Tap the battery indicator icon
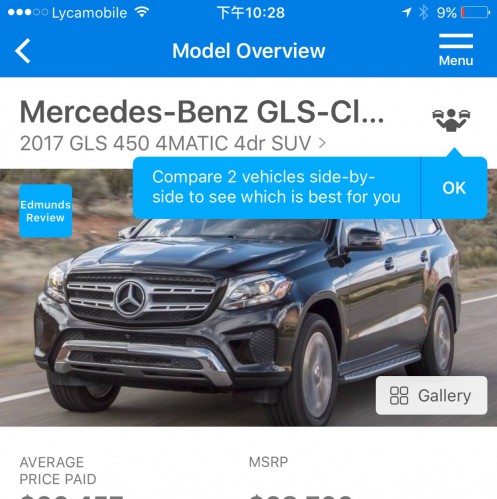Viewport: 497px width, 499px height. coord(475,13)
